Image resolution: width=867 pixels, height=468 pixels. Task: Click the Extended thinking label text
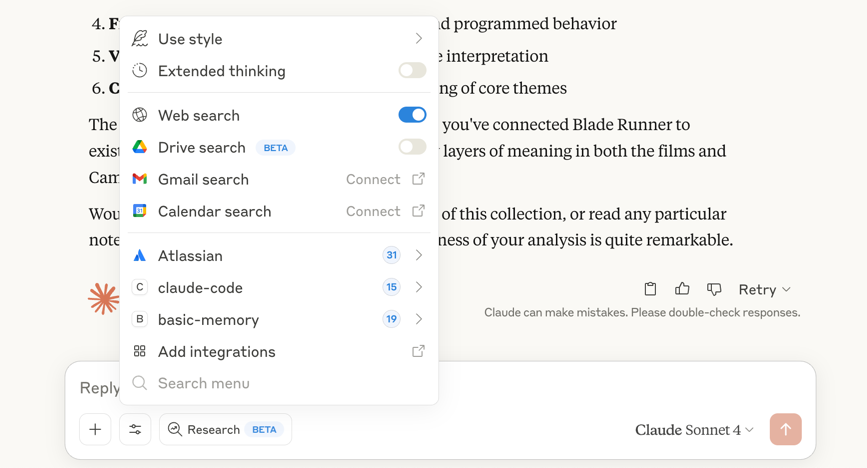pos(222,71)
